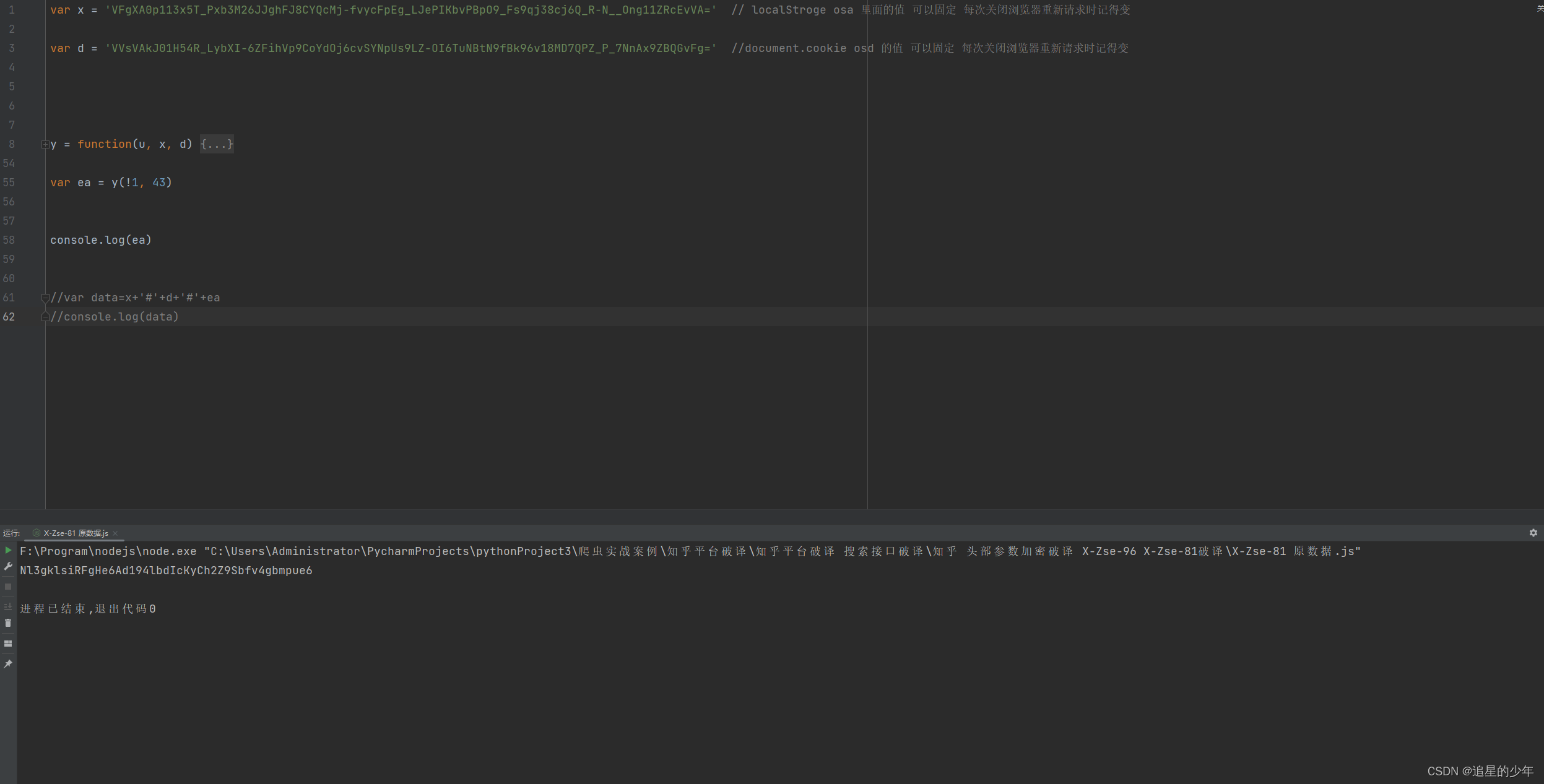Click the gray Stop process square
This screenshot has width=1544, height=784.
[8, 587]
